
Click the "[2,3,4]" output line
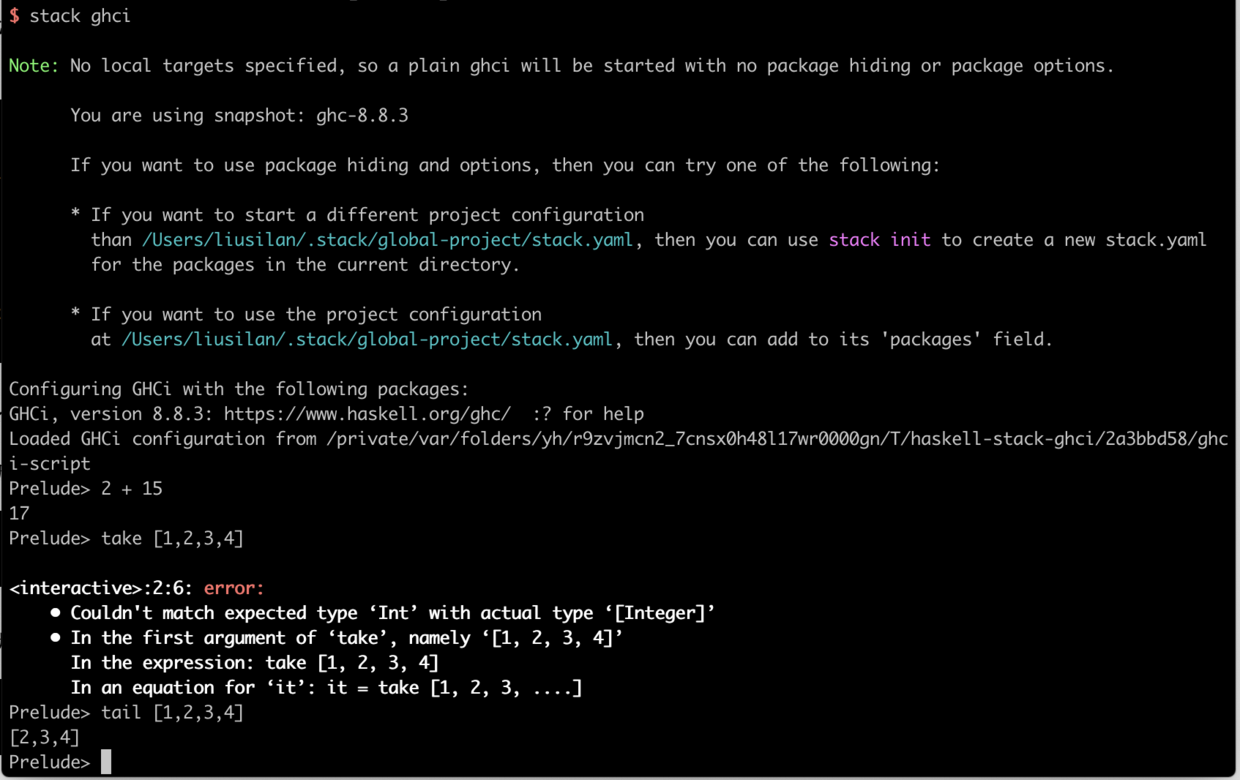pyautogui.click(x=44, y=738)
